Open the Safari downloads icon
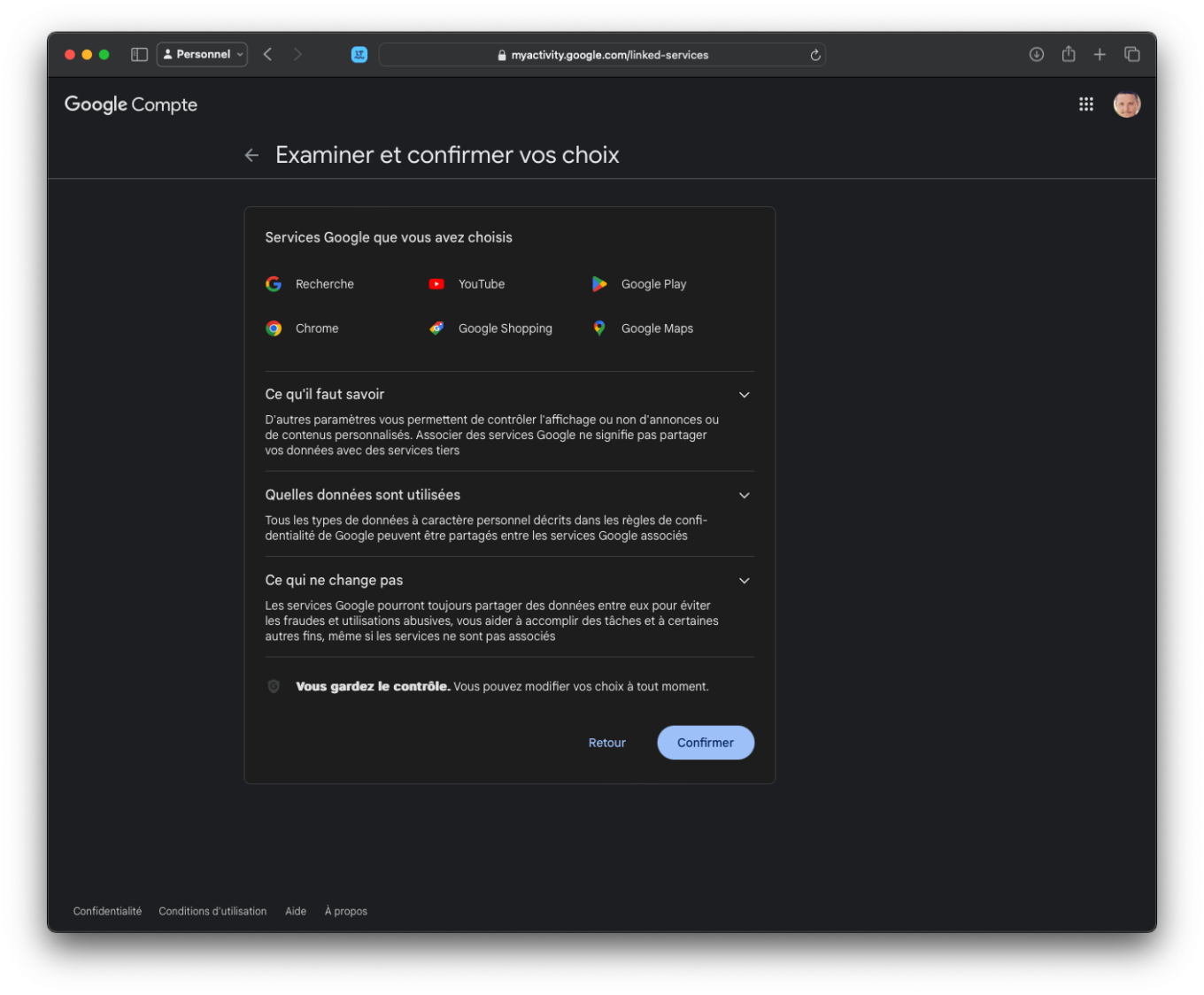 point(1037,54)
